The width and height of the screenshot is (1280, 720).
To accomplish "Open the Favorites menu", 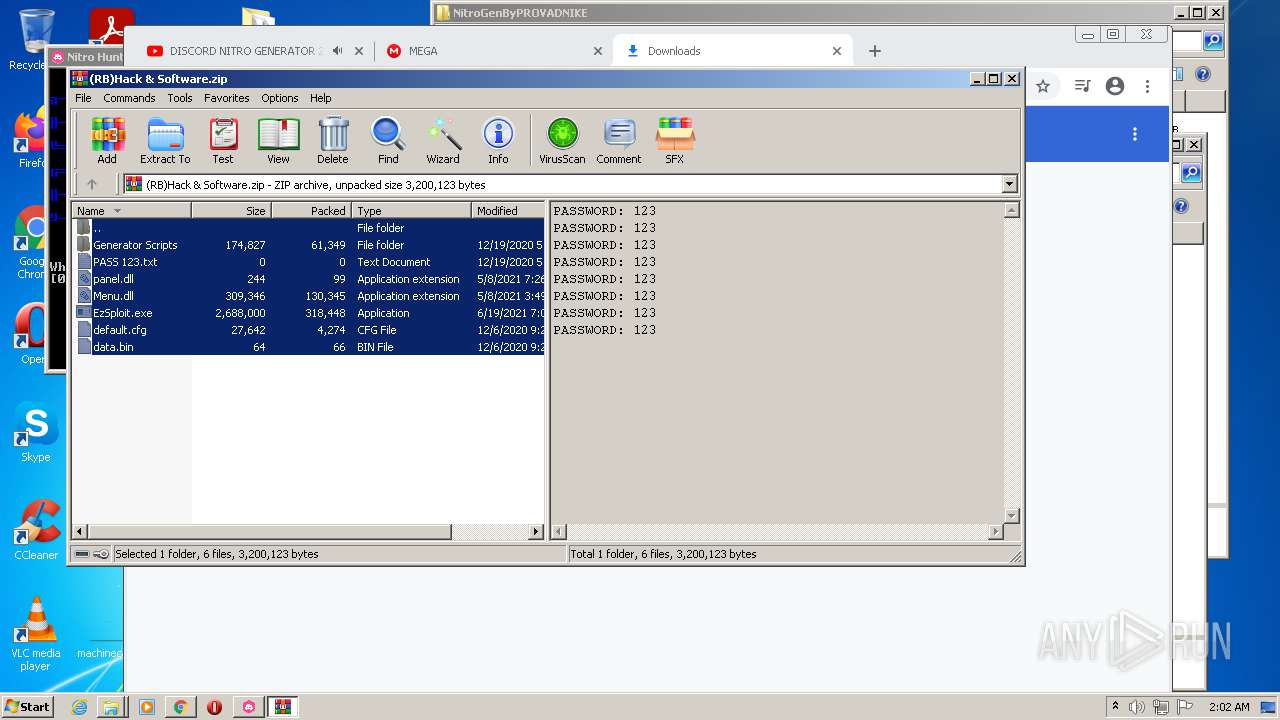I will (x=227, y=98).
